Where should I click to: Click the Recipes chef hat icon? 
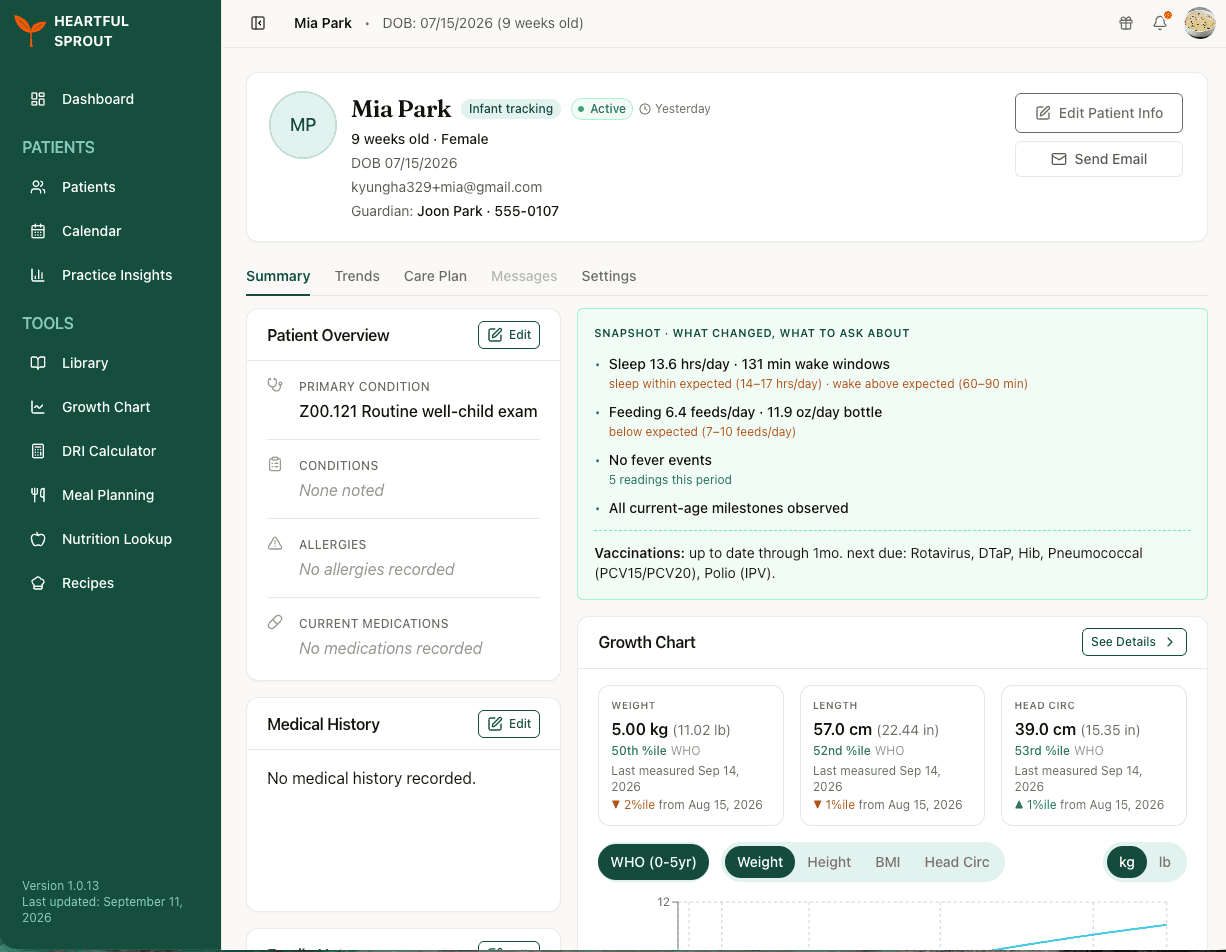point(38,583)
